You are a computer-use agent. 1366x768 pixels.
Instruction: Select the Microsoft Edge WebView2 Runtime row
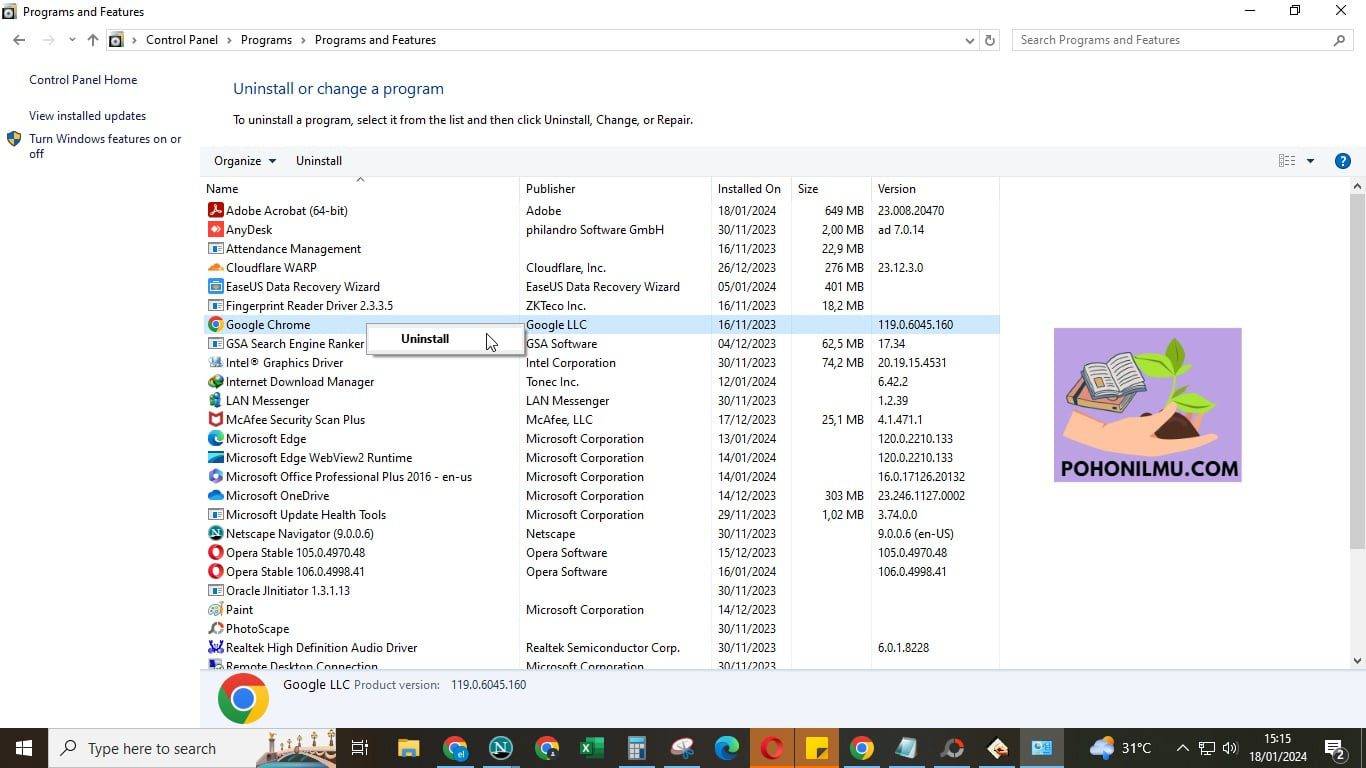tap(600, 457)
